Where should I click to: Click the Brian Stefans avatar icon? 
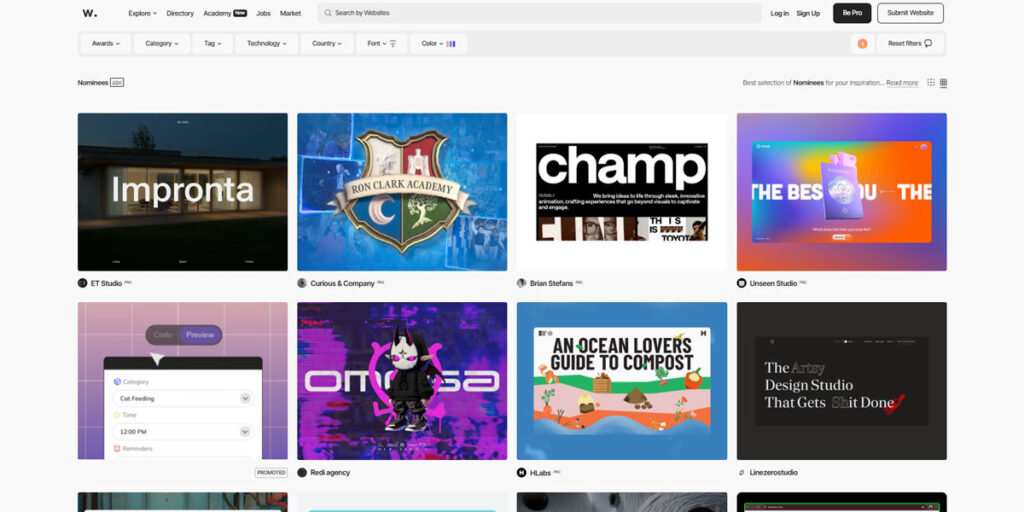click(521, 283)
